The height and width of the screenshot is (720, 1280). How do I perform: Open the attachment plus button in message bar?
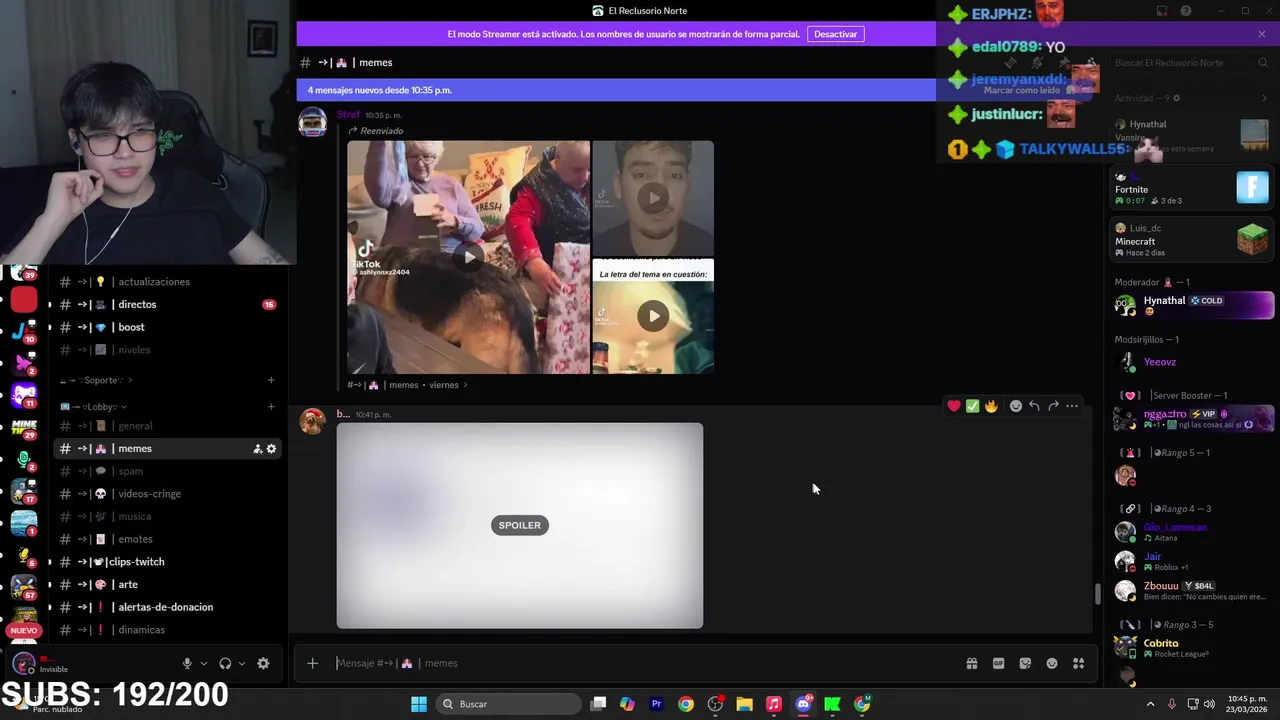coord(312,663)
